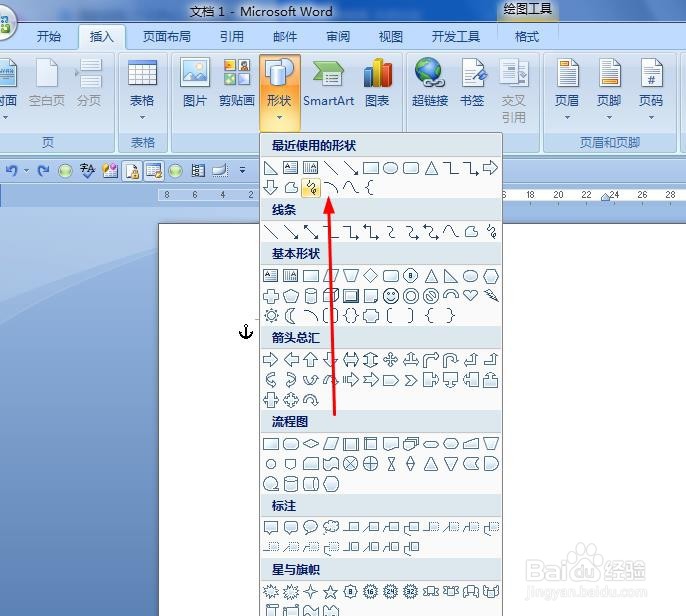Select the right triangle in recent shapes
This screenshot has height=616, width=686.
coord(271,168)
